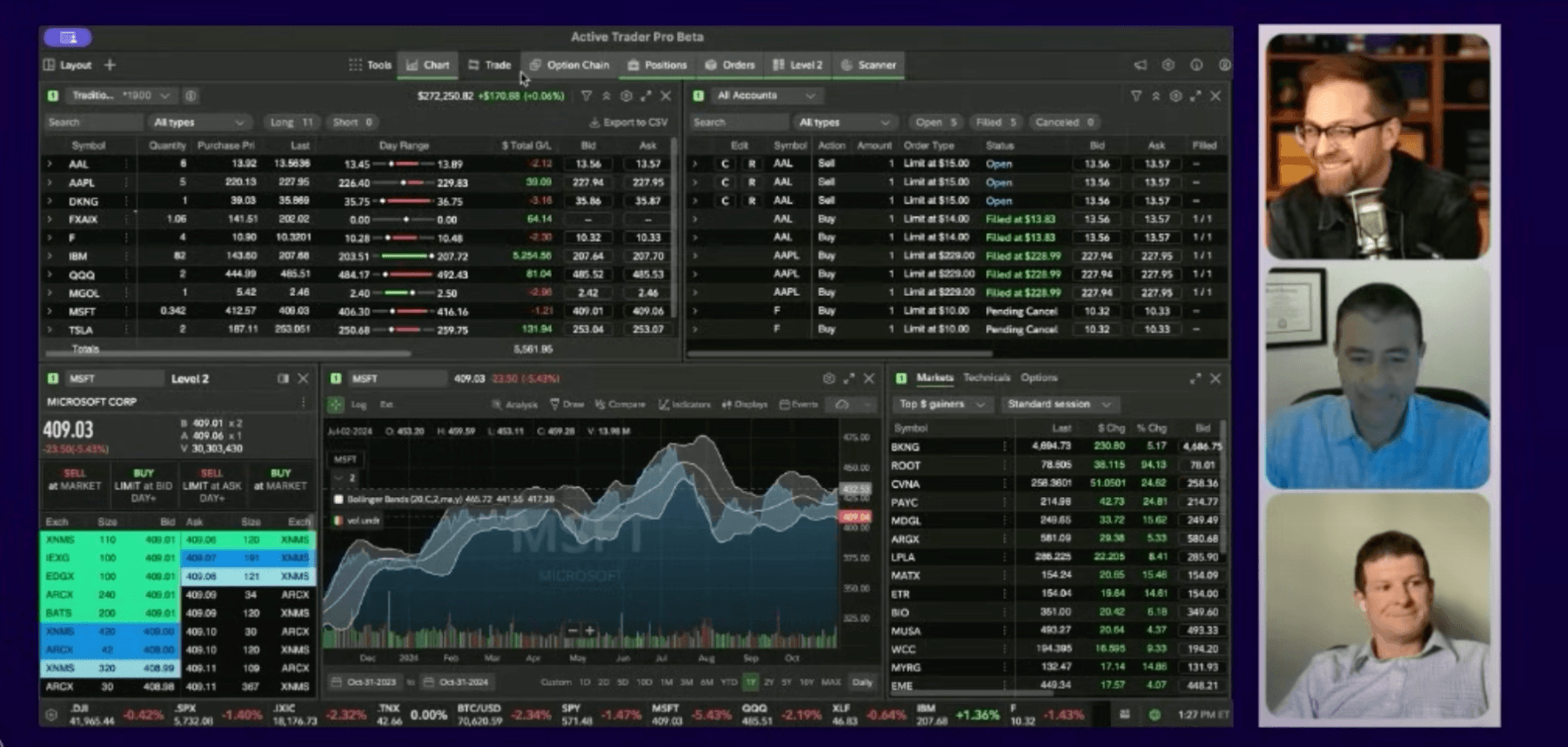This screenshot has height=747, width=1568.
Task: Zoom out chart with minus button
Action: pyautogui.click(x=572, y=630)
